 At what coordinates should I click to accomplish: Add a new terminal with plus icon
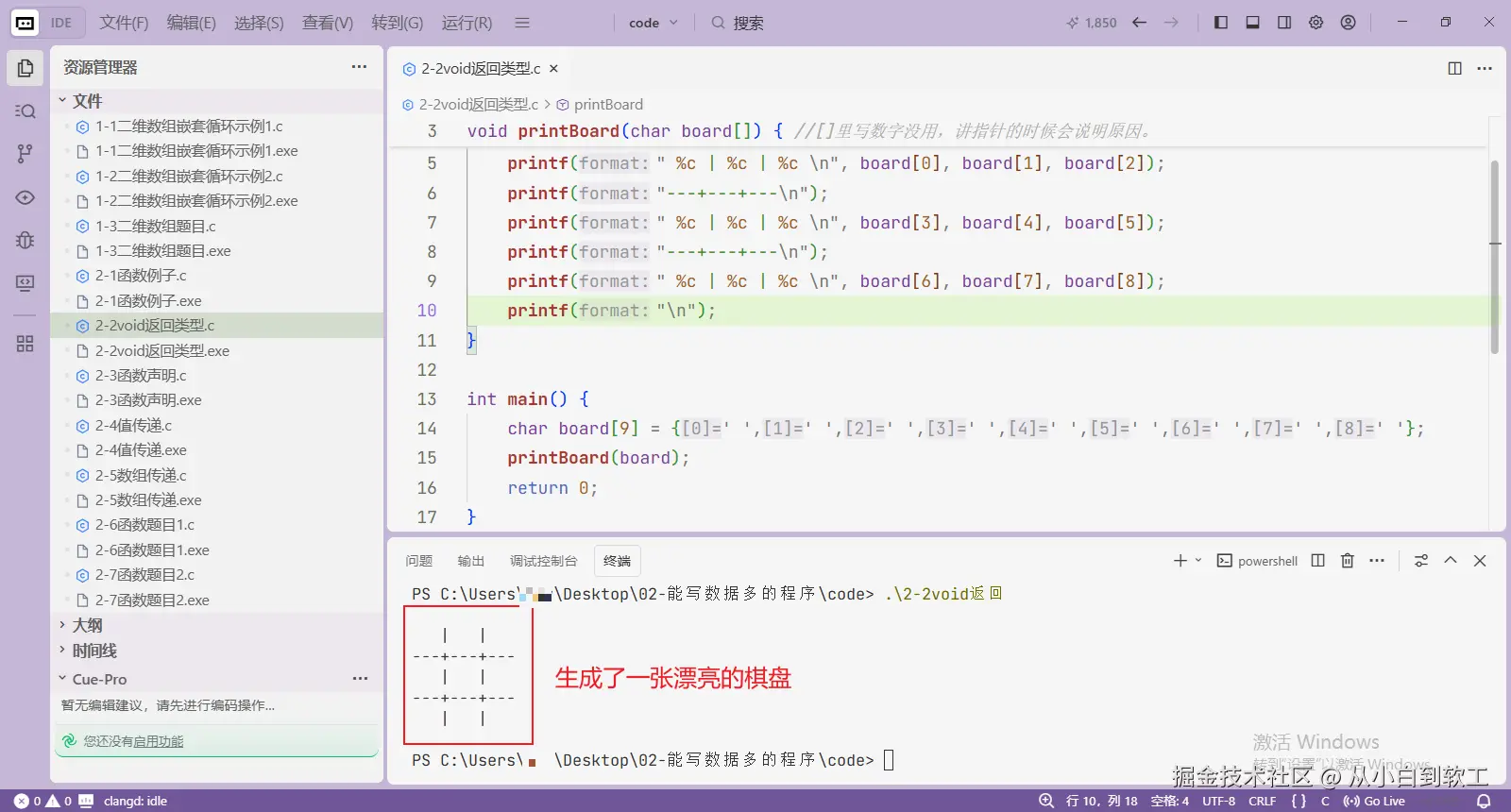[x=1180, y=561]
